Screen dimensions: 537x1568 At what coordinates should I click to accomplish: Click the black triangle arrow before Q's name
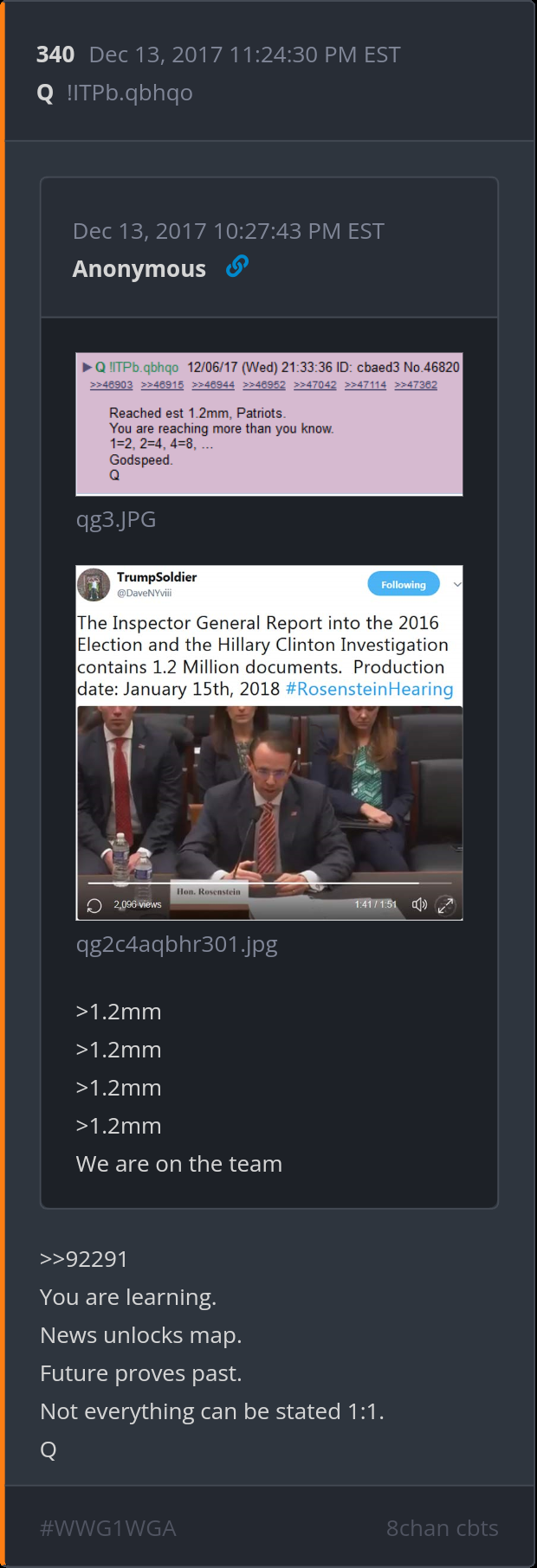pyautogui.click(x=87, y=367)
